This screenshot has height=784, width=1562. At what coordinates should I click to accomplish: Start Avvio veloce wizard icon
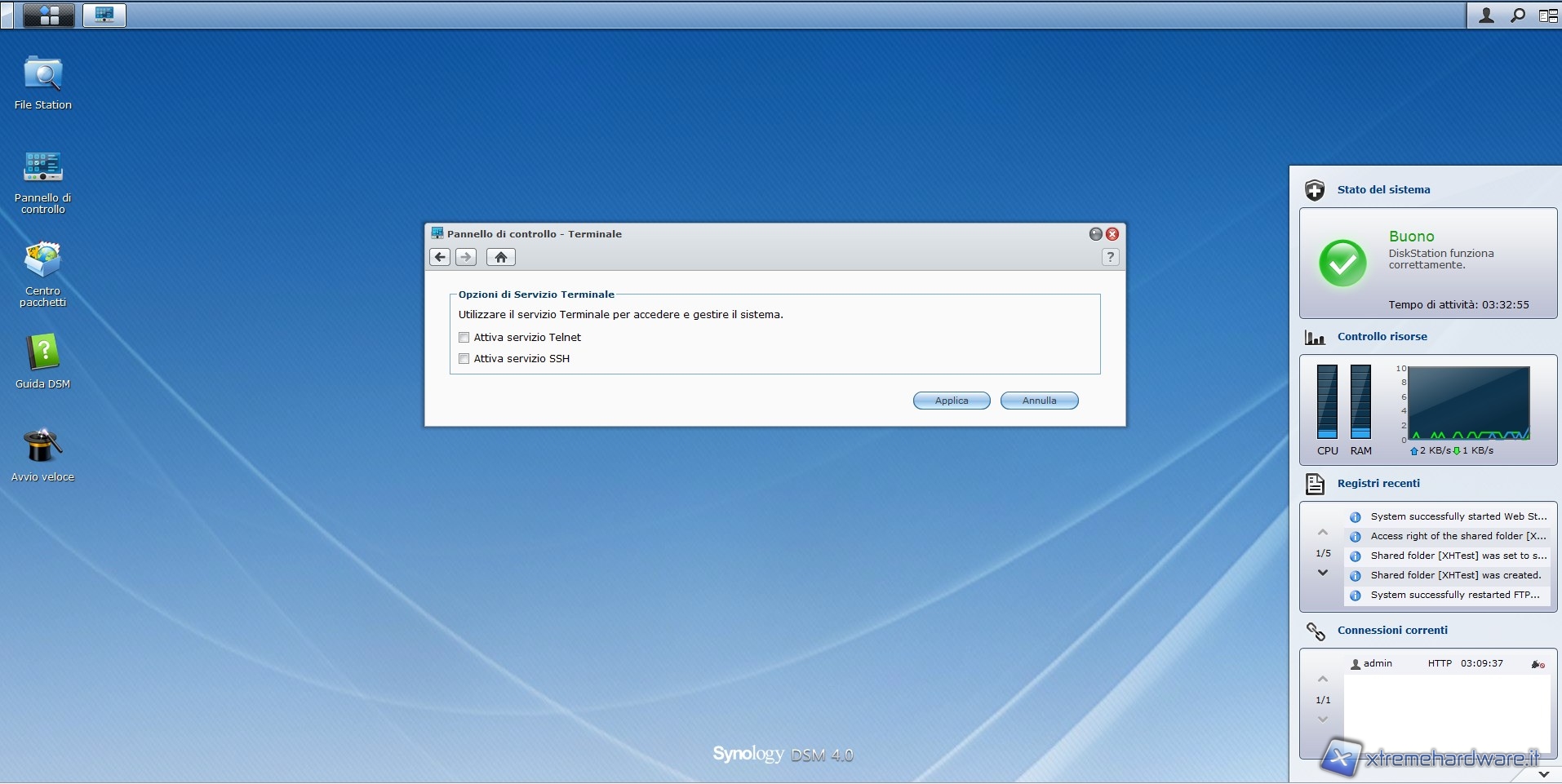click(42, 446)
